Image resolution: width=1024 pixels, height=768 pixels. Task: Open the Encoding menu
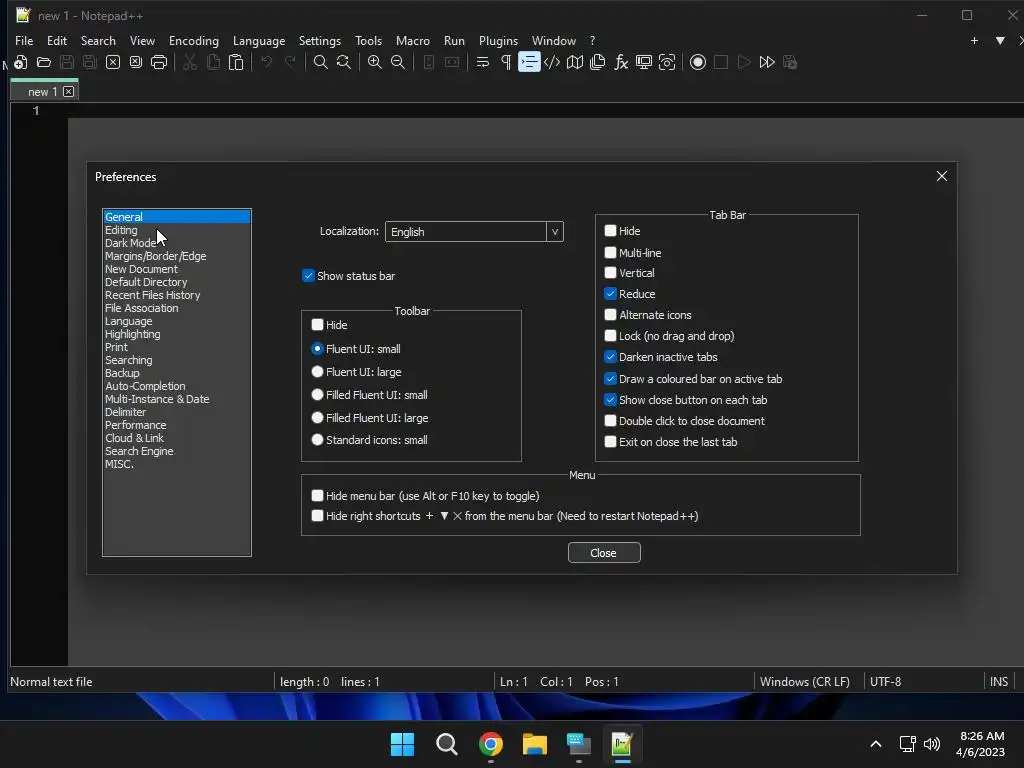(194, 40)
